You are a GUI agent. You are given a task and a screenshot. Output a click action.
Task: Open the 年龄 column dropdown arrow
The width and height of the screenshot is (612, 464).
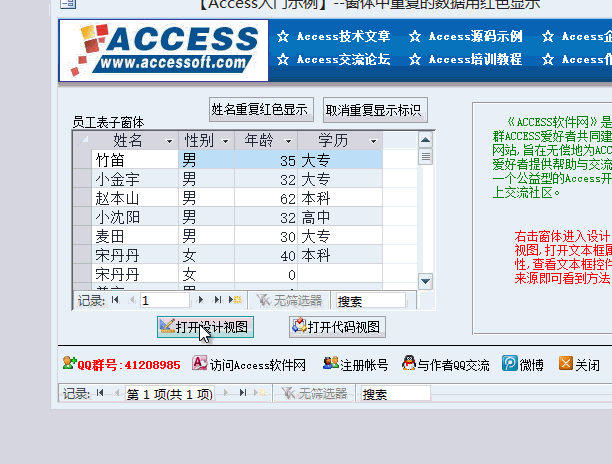(x=288, y=141)
